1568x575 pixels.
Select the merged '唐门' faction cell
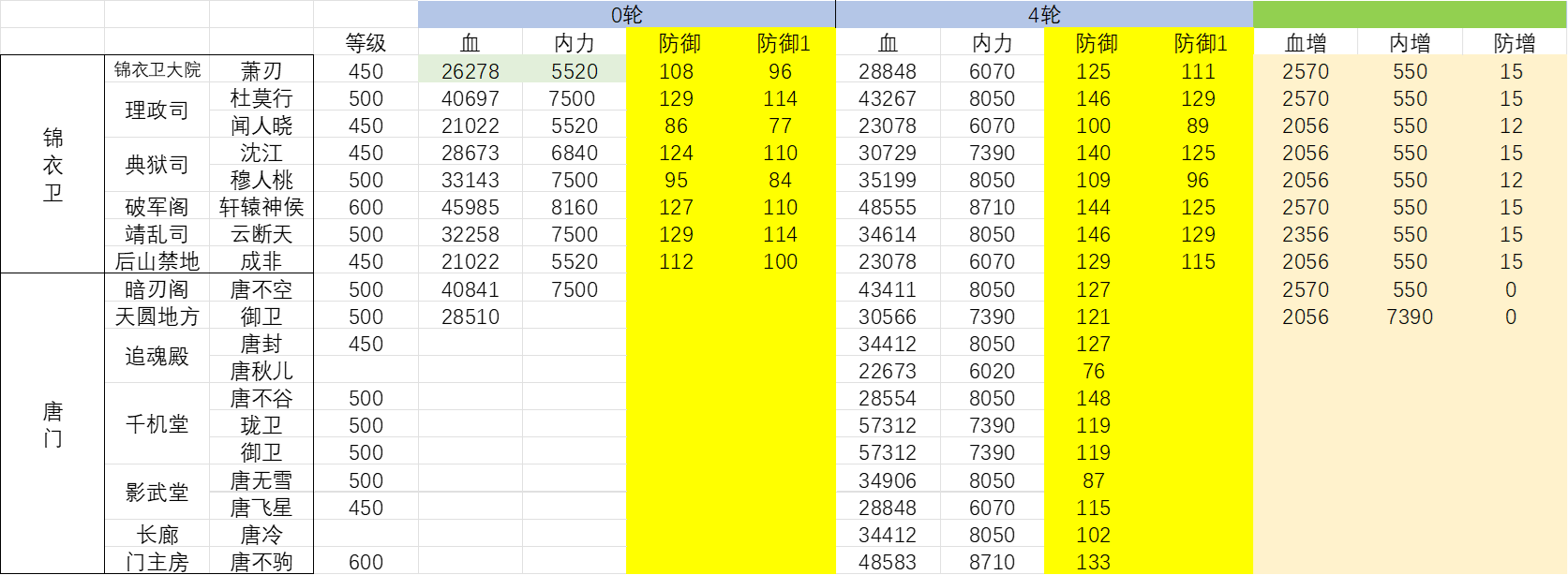52,424
